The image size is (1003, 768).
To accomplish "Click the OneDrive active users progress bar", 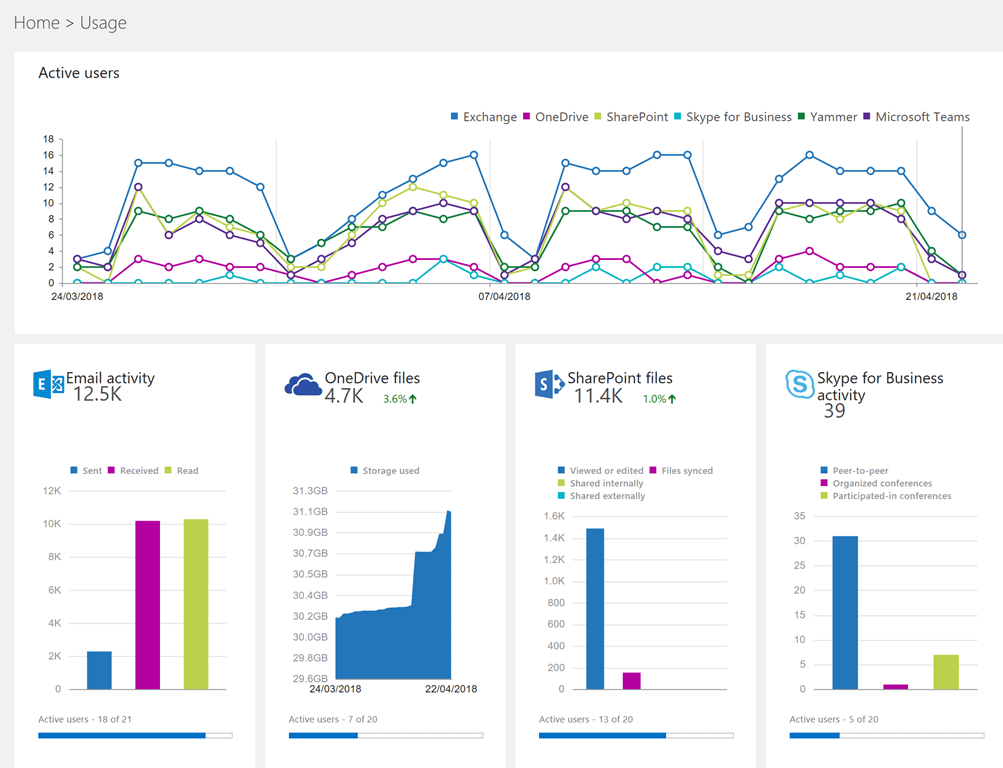I will (386, 736).
